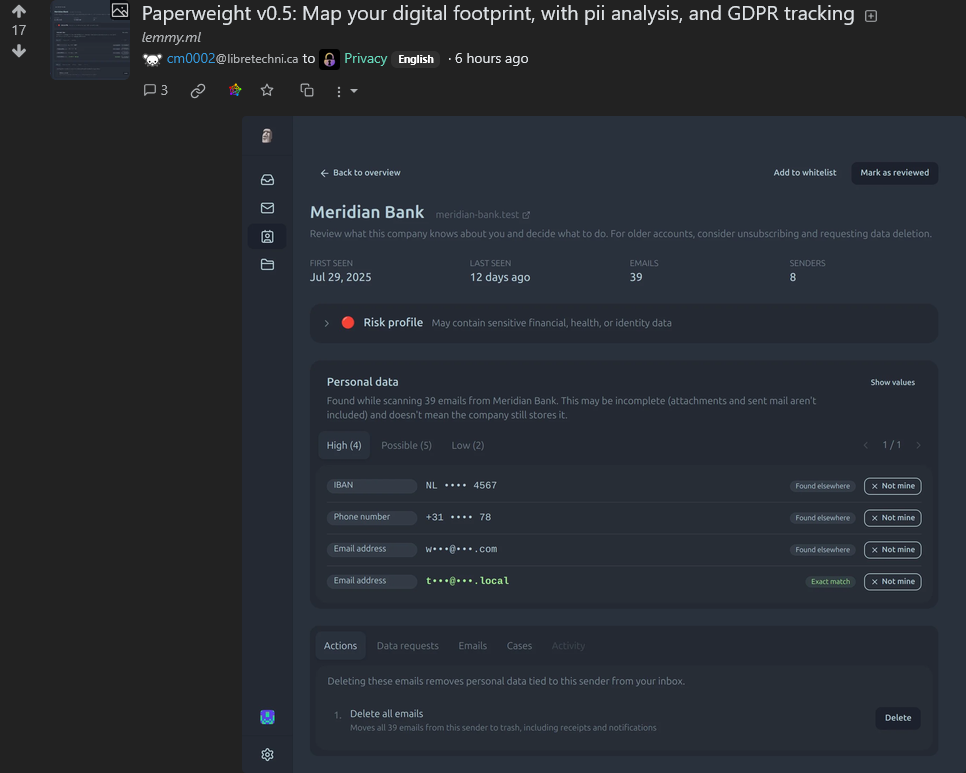966x773 pixels.
Task: Open the 3 comments link
Action: click(x=155, y=91)
